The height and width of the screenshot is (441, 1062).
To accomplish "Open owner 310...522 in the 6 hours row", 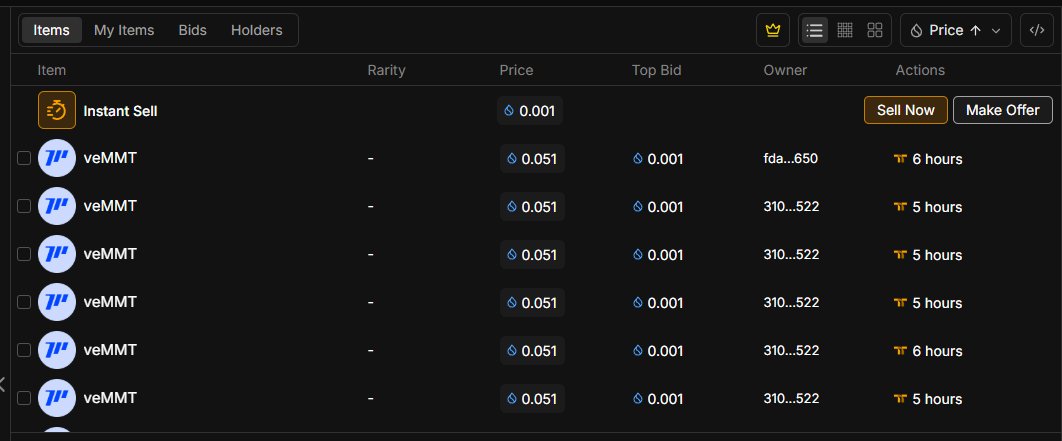I will (x=791, y=350).
